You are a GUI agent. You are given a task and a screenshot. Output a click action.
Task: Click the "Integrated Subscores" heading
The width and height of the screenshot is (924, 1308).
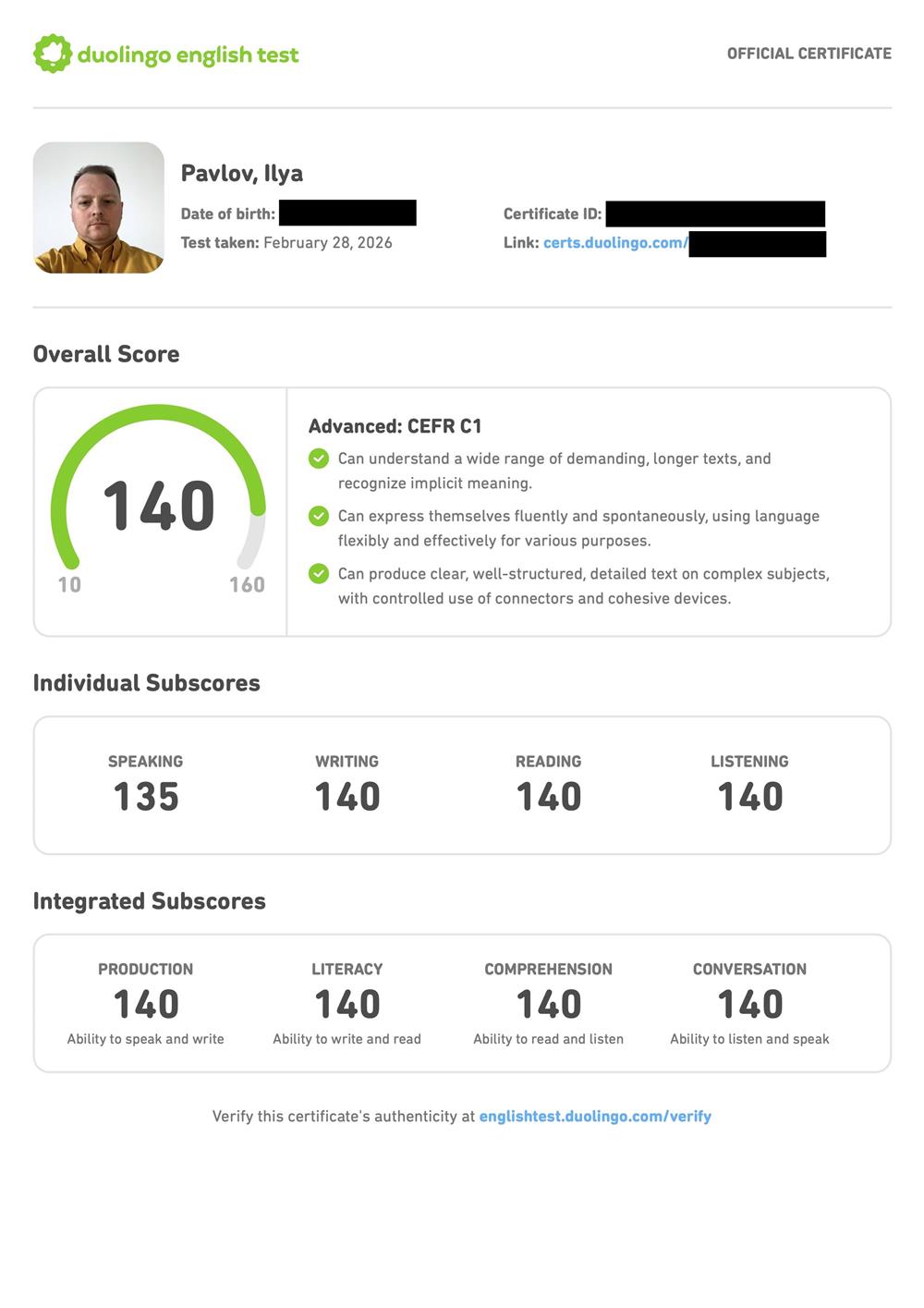click(150, 901)
